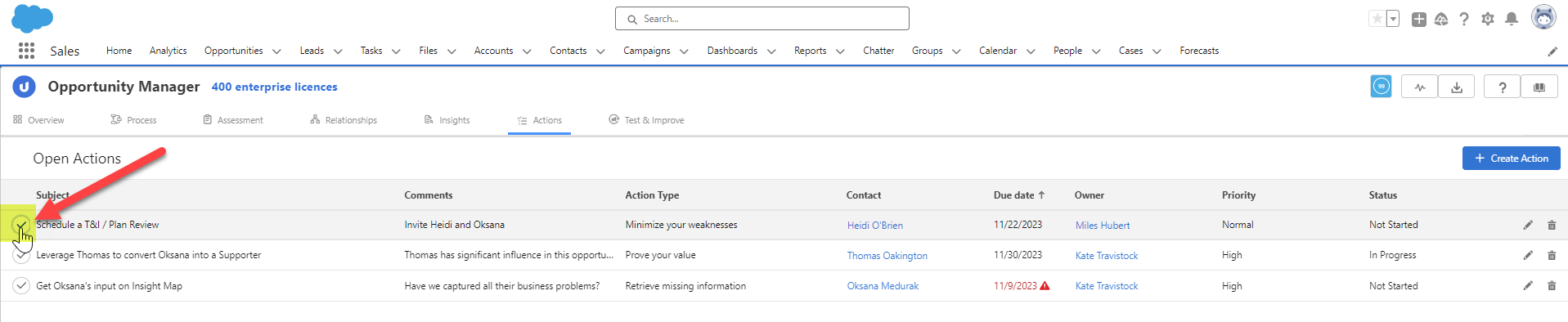Viewport: 1568px width, 322px height.
Task: Mark Schedule a T&I / Plan Review complete
Action: pyautogui.click(x=20, y=224)
